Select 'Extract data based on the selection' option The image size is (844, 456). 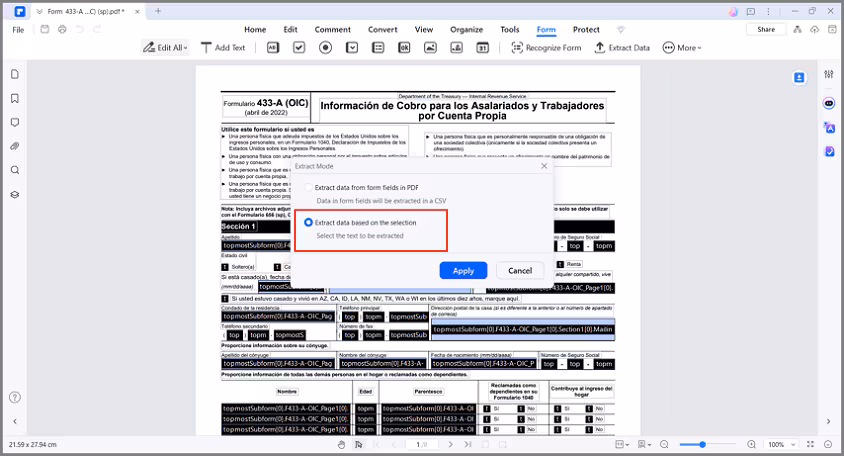[360, 223]
